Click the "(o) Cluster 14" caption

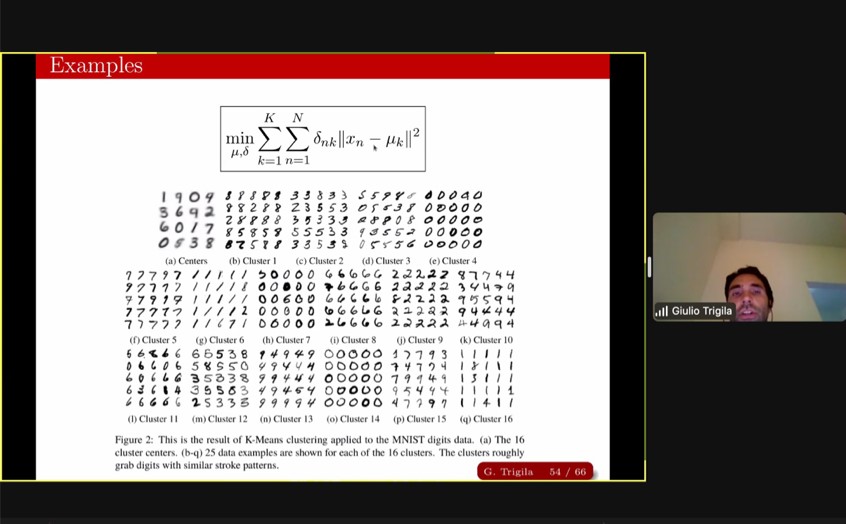pyautogui.click(x=353, y=419)
